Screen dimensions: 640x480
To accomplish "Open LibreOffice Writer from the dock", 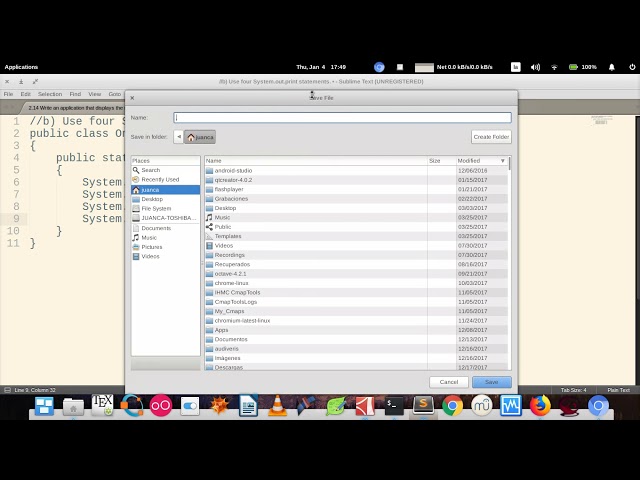I will (x=249, y=406).
